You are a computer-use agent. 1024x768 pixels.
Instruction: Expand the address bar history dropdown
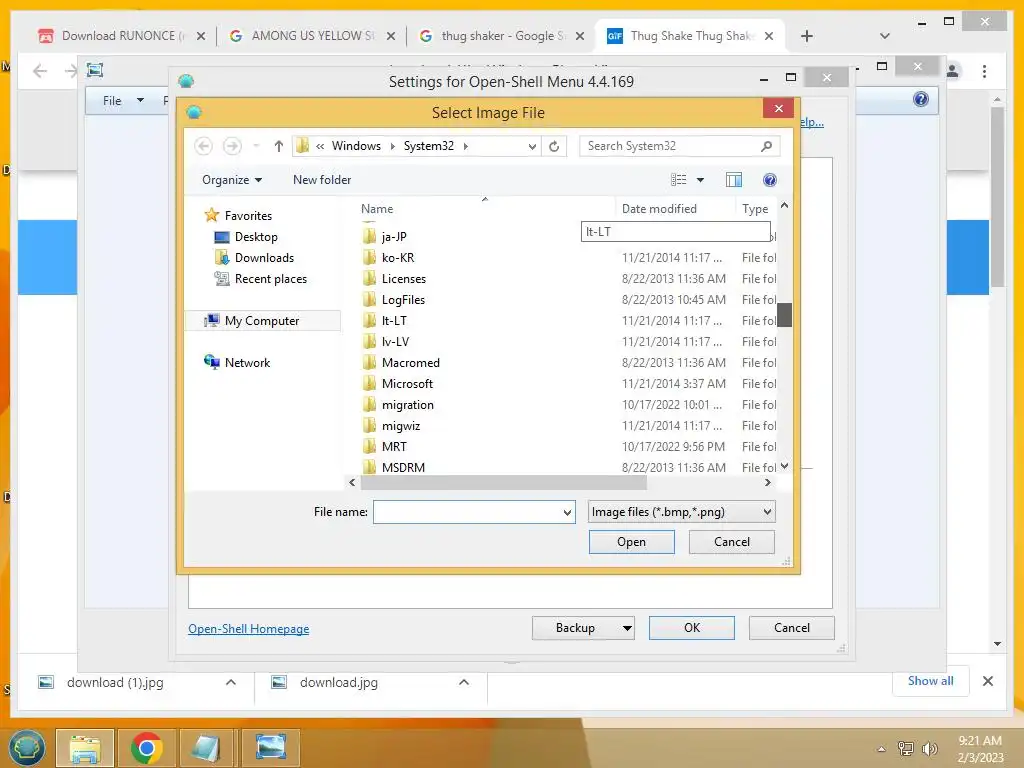point(532,146)
